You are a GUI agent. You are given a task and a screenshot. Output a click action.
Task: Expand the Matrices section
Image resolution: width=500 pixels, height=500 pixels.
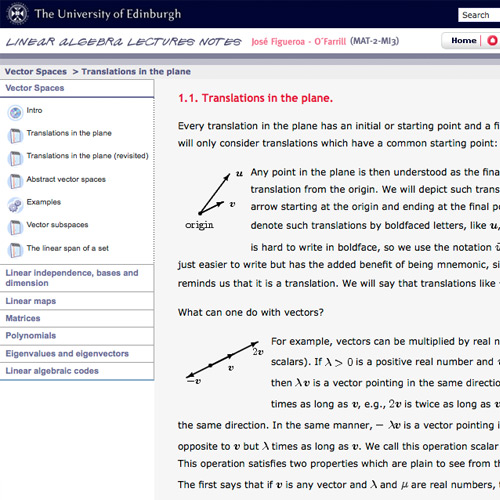(77, 318)
